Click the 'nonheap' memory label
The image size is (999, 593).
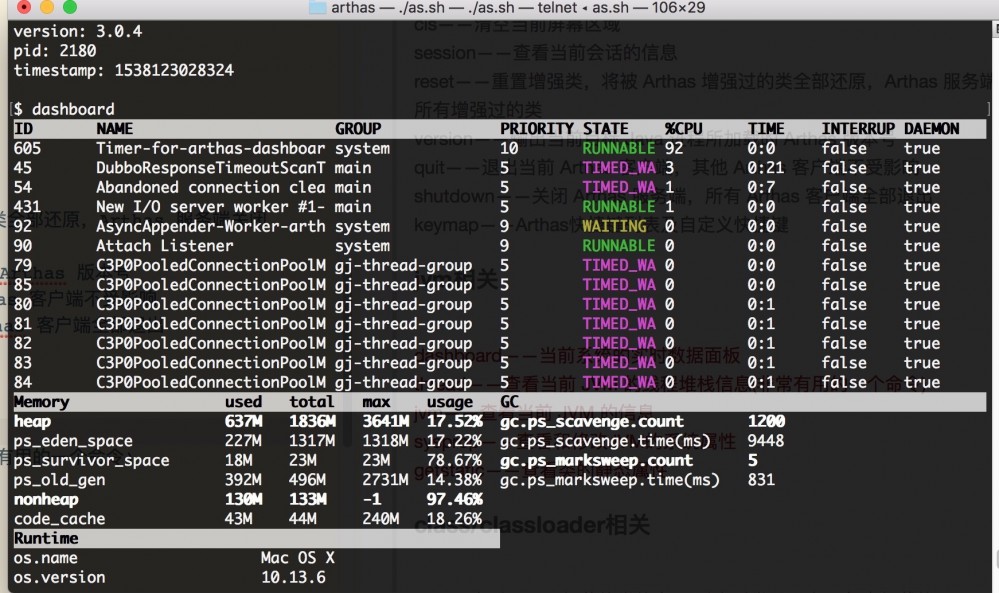point(46,499)
